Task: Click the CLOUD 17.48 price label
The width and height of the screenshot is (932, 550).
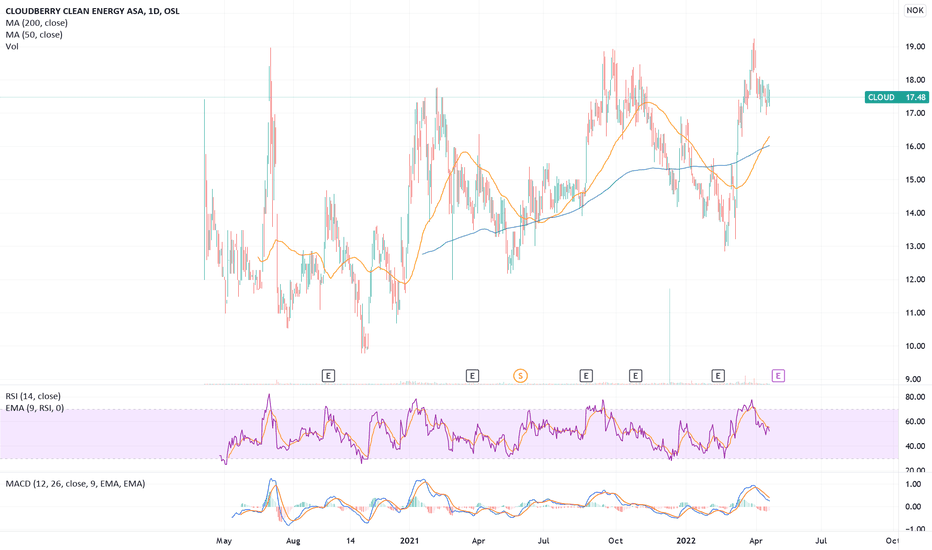Action: coord(897,97)
